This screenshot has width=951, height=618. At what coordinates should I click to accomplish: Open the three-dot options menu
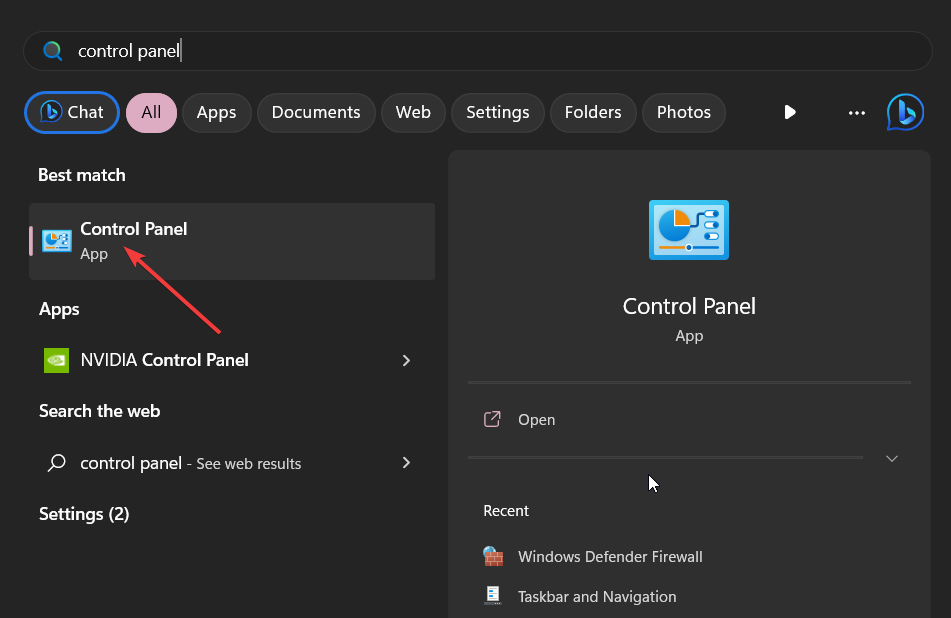(x=856, y=113)
